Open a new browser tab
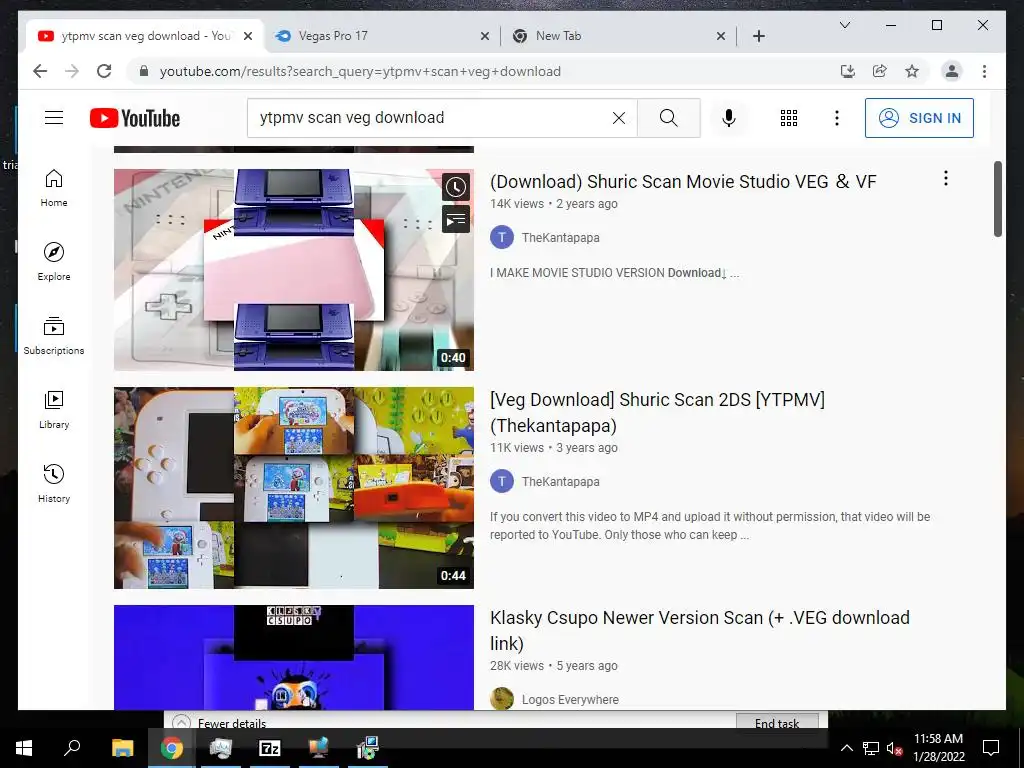 point(758,36)
